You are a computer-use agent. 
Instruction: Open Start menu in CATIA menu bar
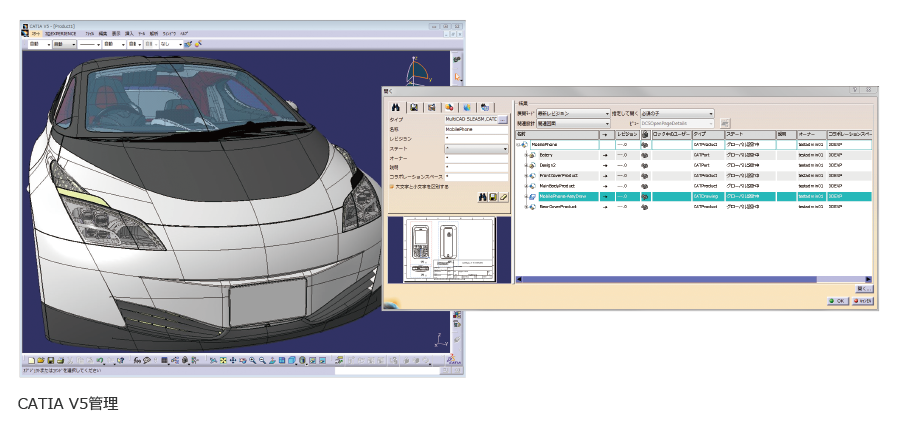point(36,33)
